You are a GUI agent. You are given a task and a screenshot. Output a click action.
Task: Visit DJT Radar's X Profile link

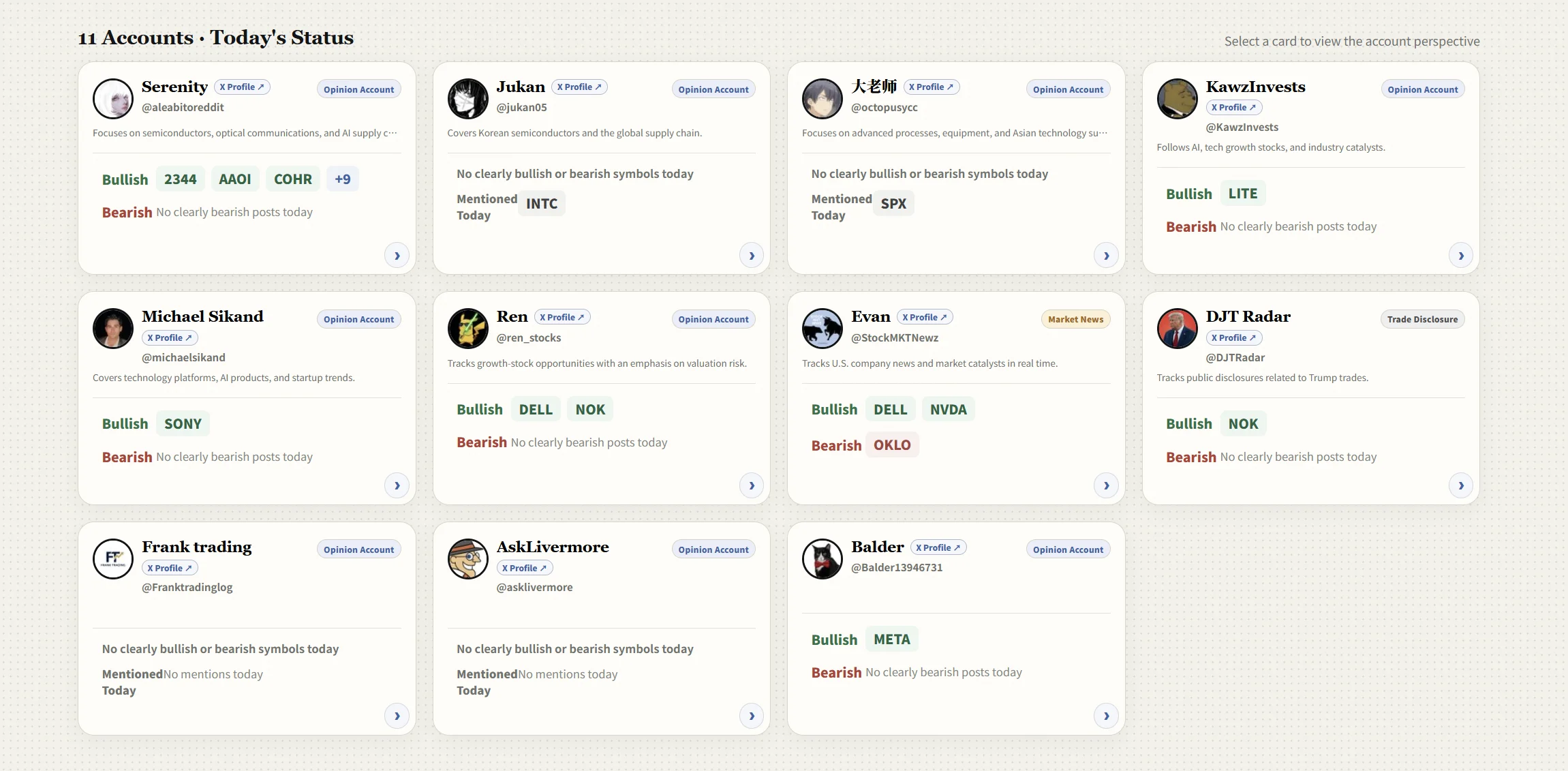coord(1234,337)
